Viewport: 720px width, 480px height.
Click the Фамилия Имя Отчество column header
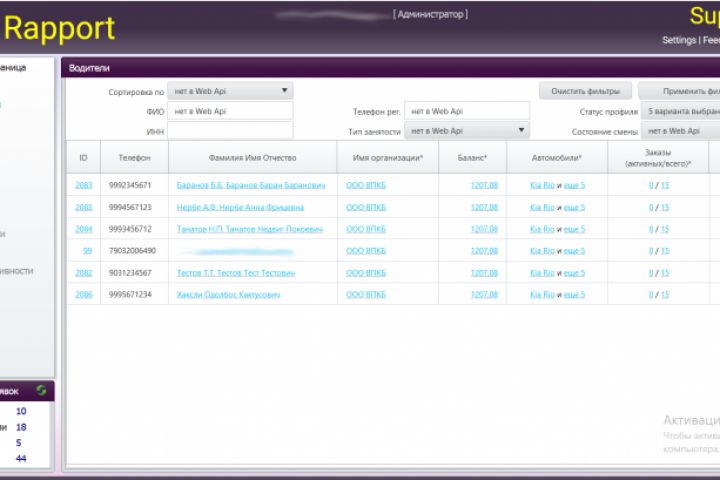(253, 158)
